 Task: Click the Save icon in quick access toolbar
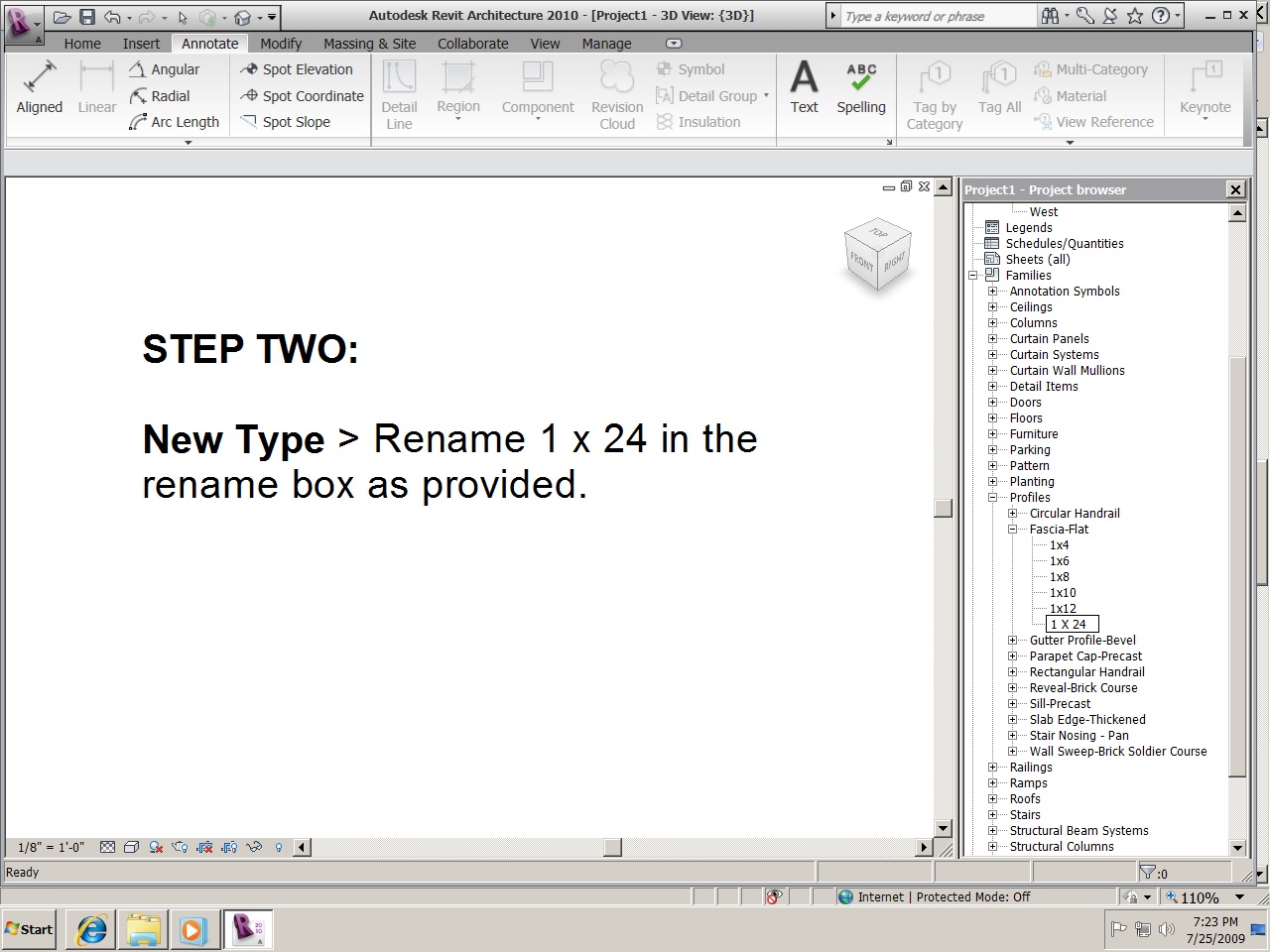pyautogui.click(x=87, y=17)
